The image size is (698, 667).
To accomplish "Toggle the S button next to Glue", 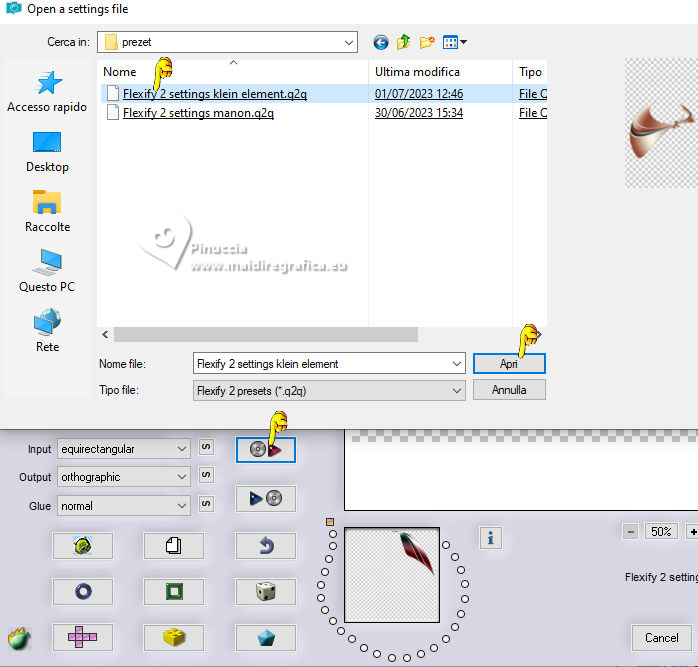I will click(x=206, y=504).
